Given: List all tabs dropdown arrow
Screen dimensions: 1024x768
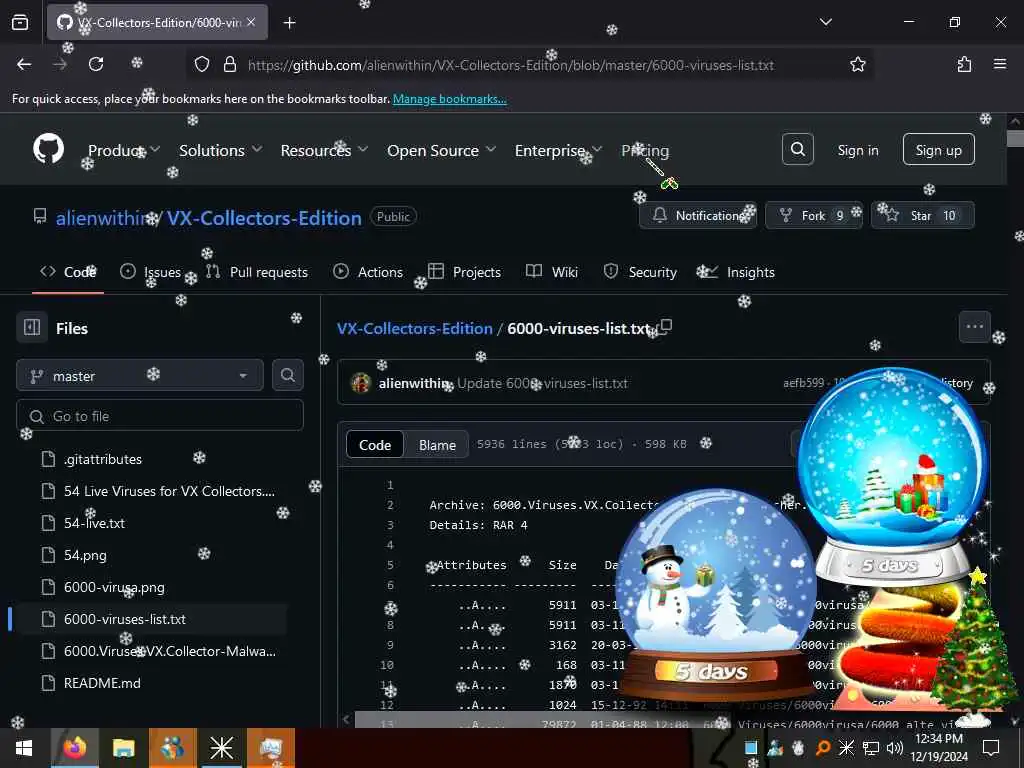Looking at the screenshot, I should coord(825,22).
